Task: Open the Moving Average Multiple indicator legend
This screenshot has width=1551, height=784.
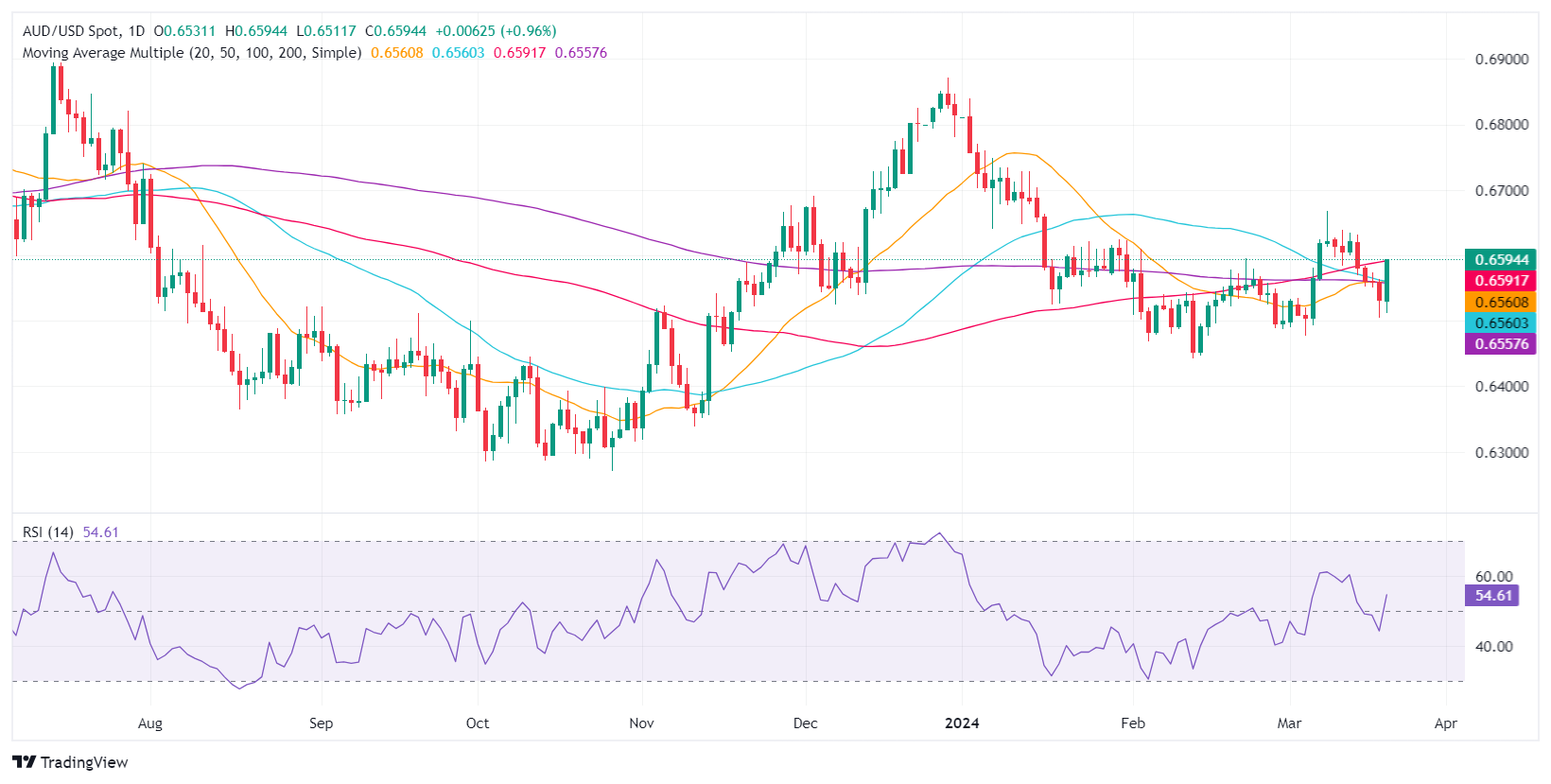Action: pos(191,53)
